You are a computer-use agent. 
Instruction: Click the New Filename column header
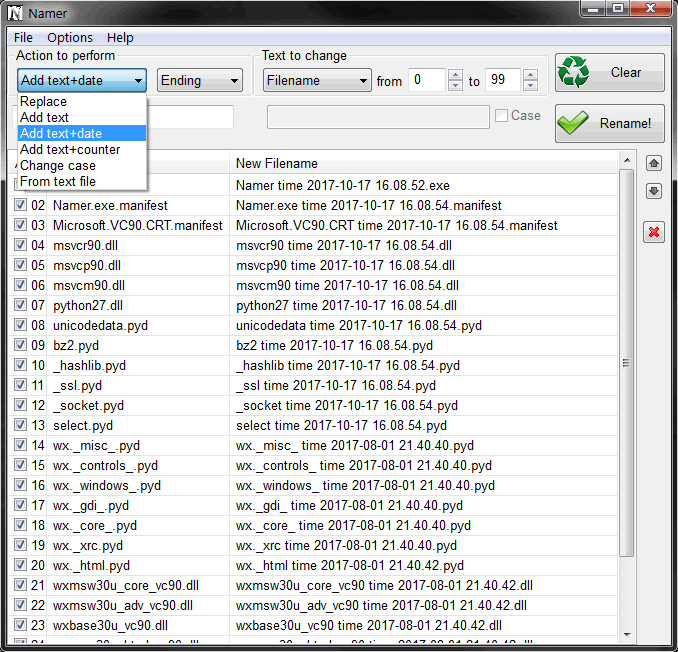(x=277, y=163)
